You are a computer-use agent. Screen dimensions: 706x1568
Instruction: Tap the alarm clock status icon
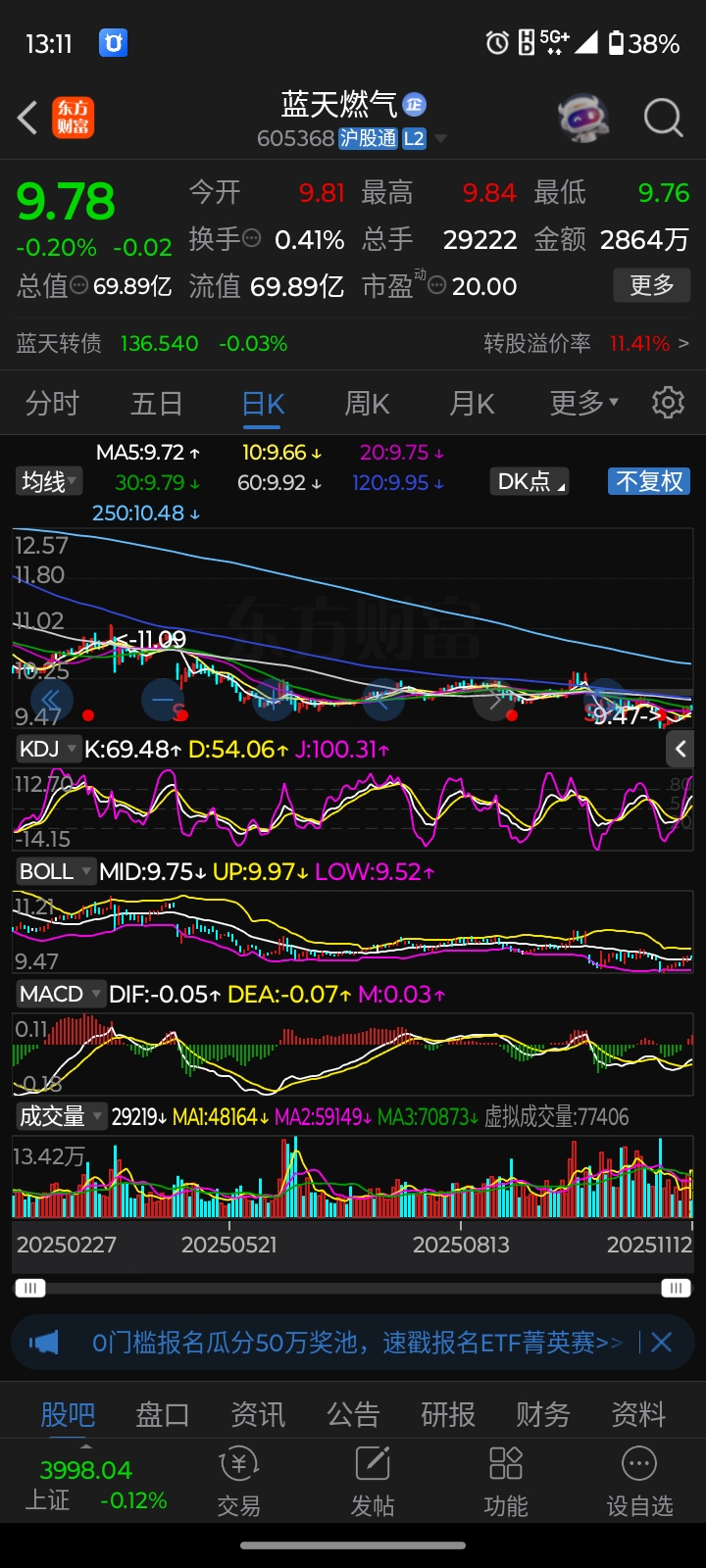[x=497, y=42]
